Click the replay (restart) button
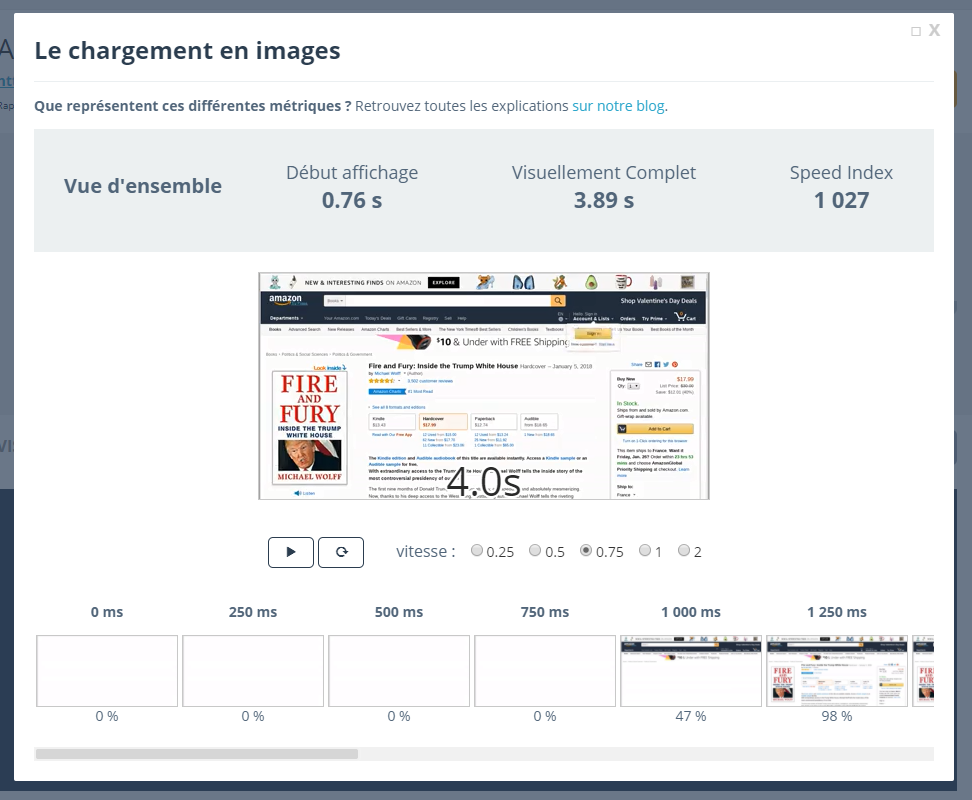 pyautogui.click(x=341, y=552)
